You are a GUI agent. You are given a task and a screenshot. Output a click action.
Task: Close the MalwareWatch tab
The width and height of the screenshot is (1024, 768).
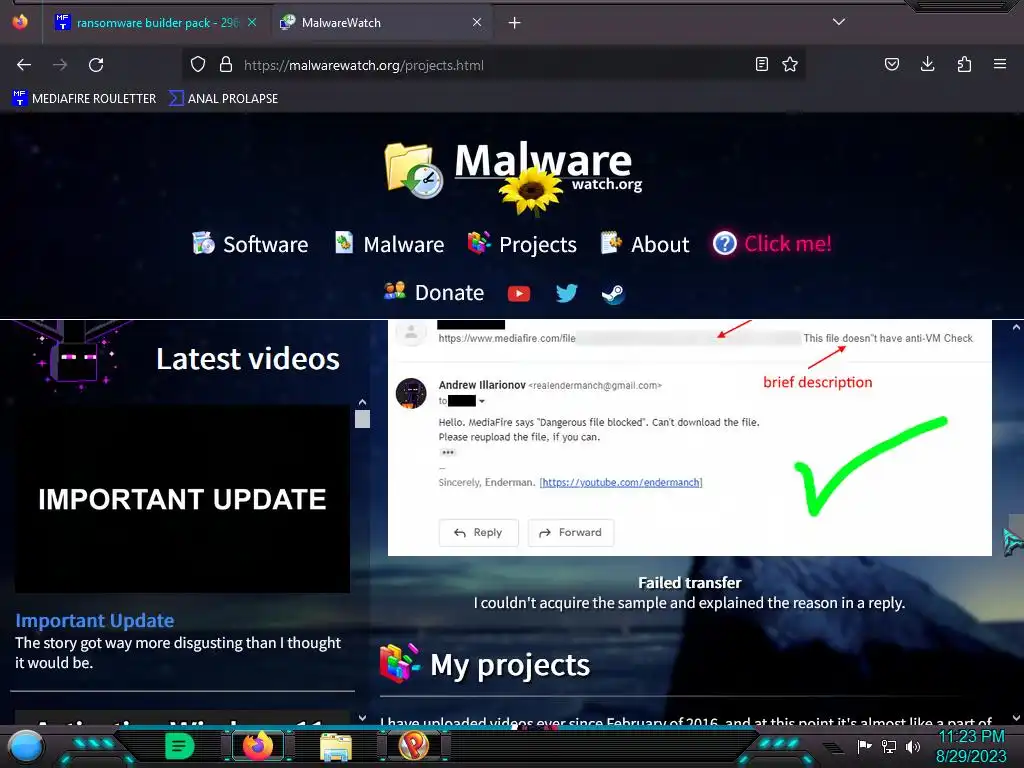coord(477,22)
